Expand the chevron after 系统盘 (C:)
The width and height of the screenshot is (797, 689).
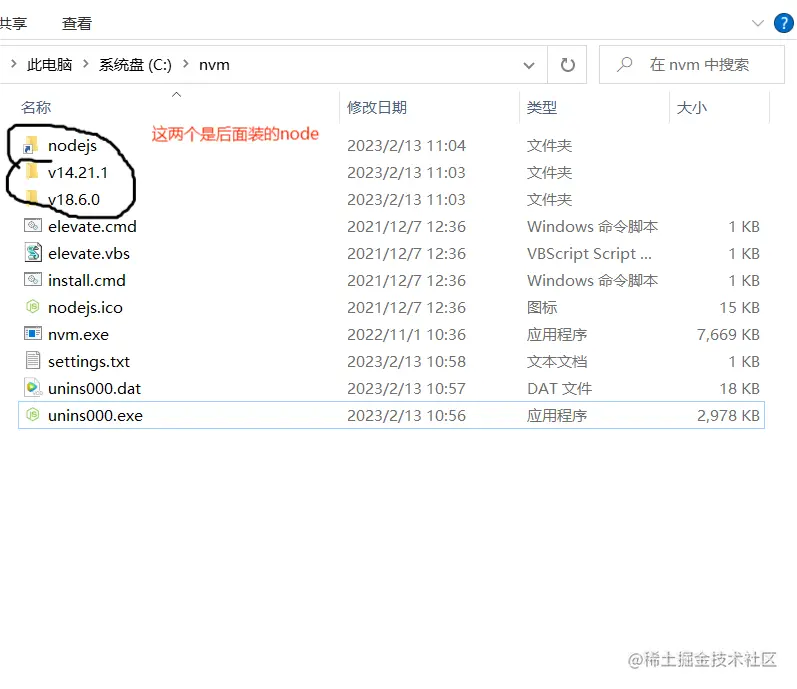pos(186,64)
